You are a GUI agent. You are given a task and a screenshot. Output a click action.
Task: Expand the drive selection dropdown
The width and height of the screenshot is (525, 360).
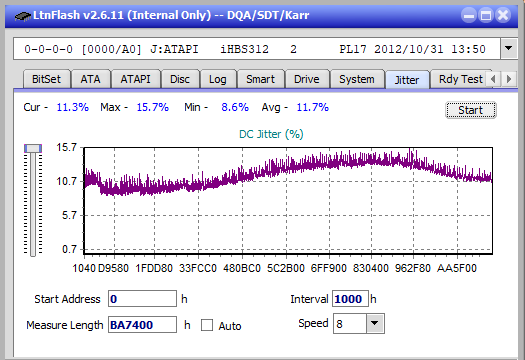click(x=509, y=49)
